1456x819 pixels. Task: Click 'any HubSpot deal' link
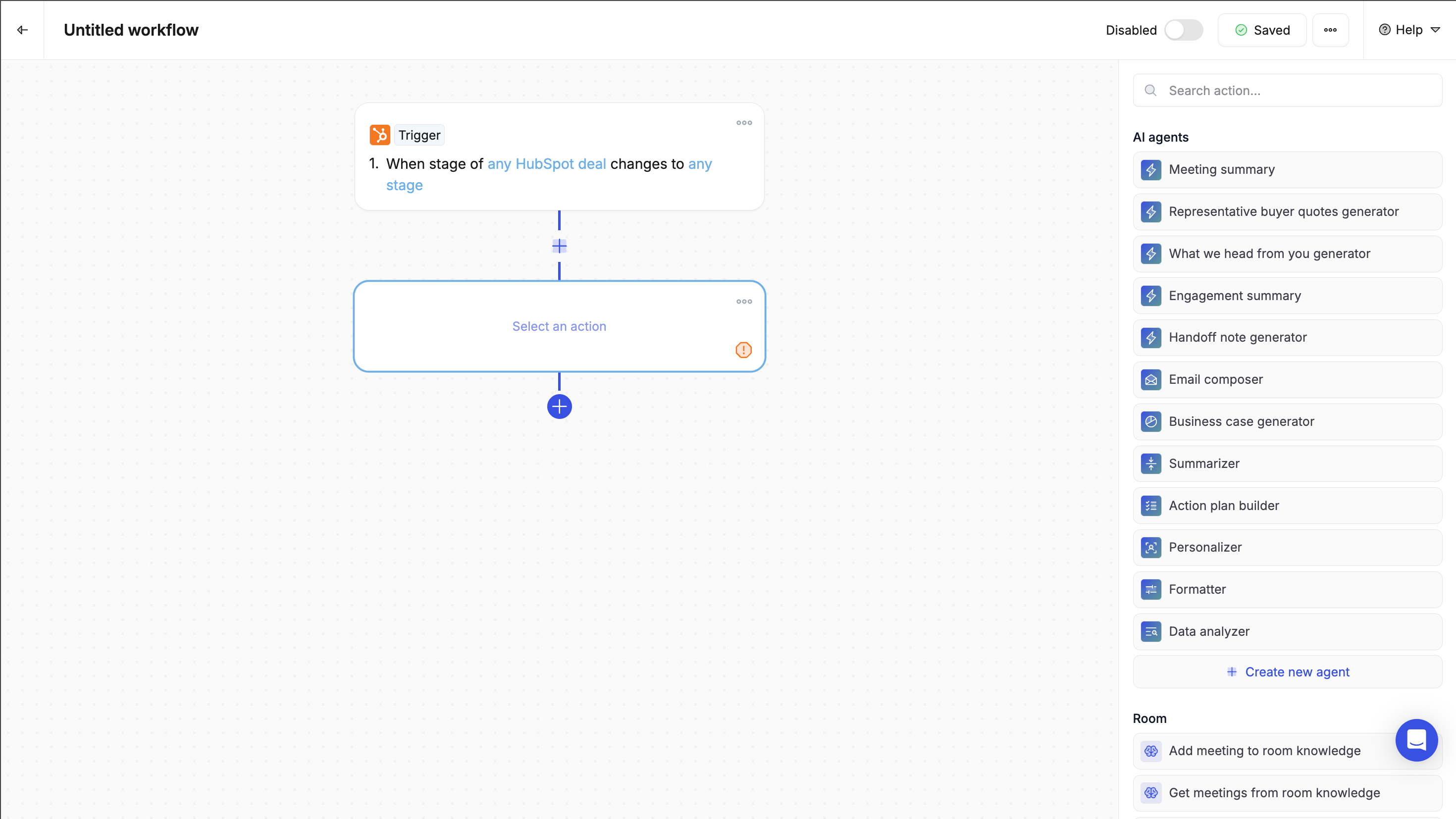click(x=547, y=164)
